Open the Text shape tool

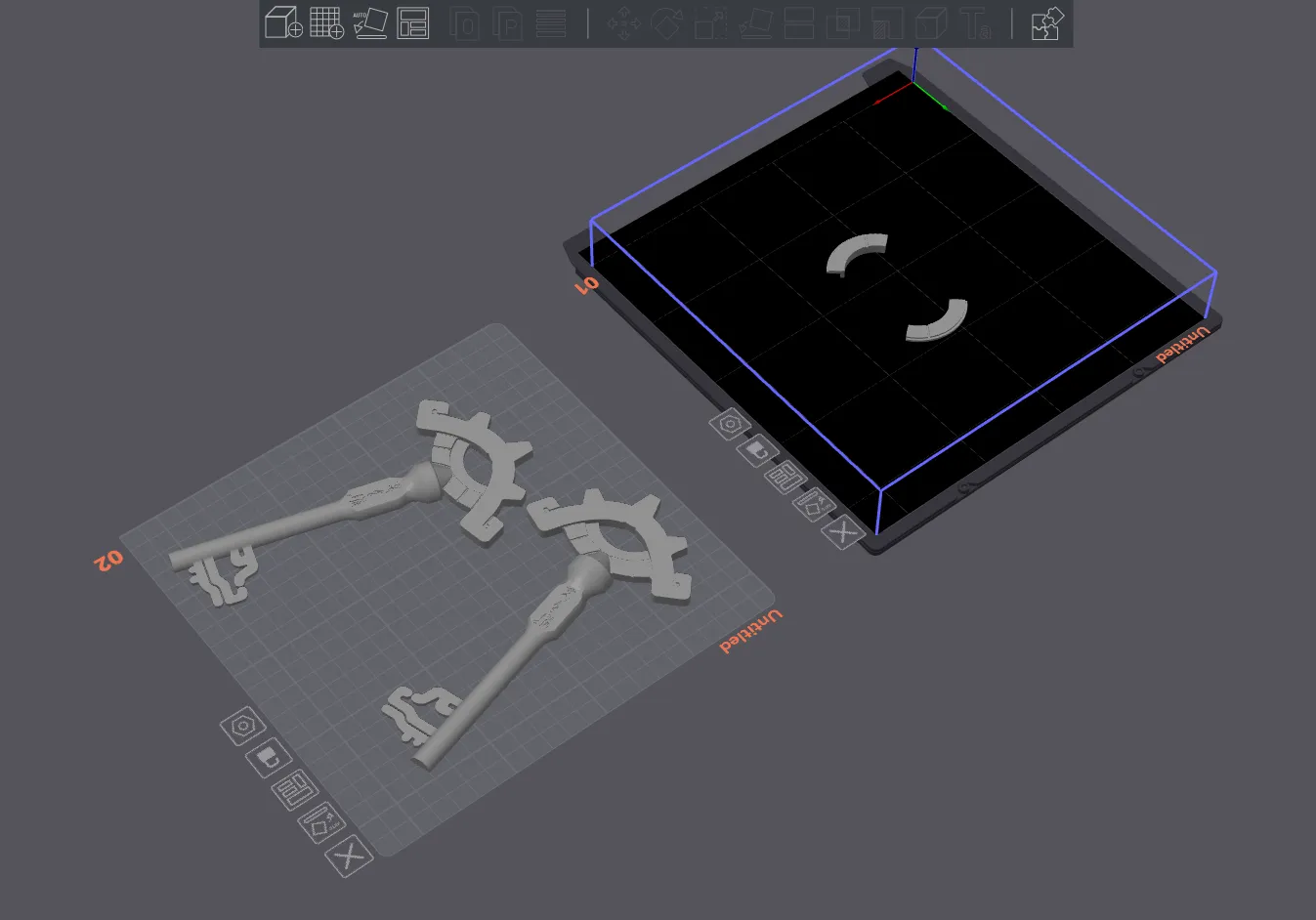[975, 22]
